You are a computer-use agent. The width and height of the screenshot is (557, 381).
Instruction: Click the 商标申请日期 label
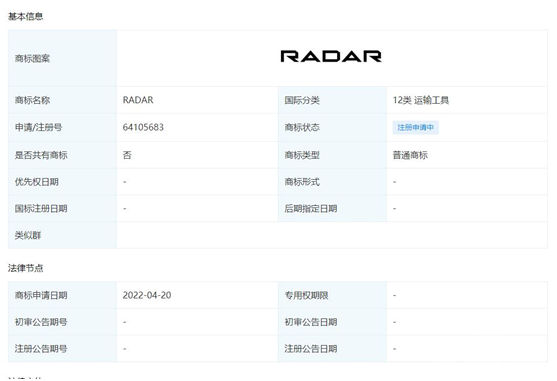click(41, 295)
